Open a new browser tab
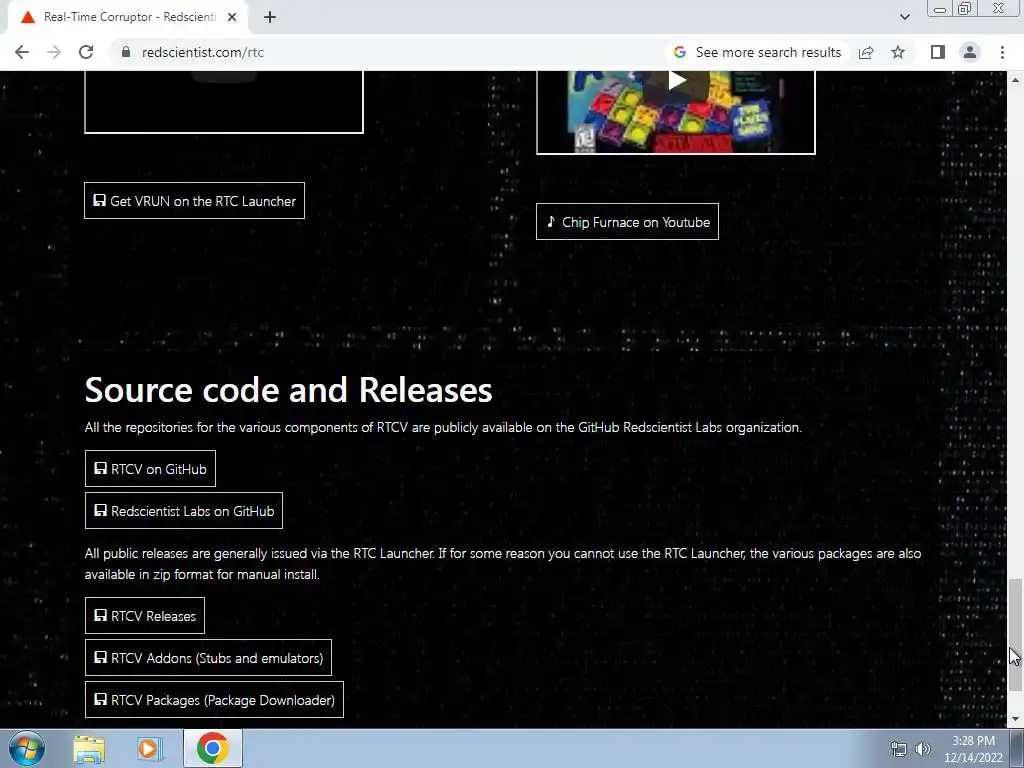The image size is (1024, 768). [x=270, y=17]
